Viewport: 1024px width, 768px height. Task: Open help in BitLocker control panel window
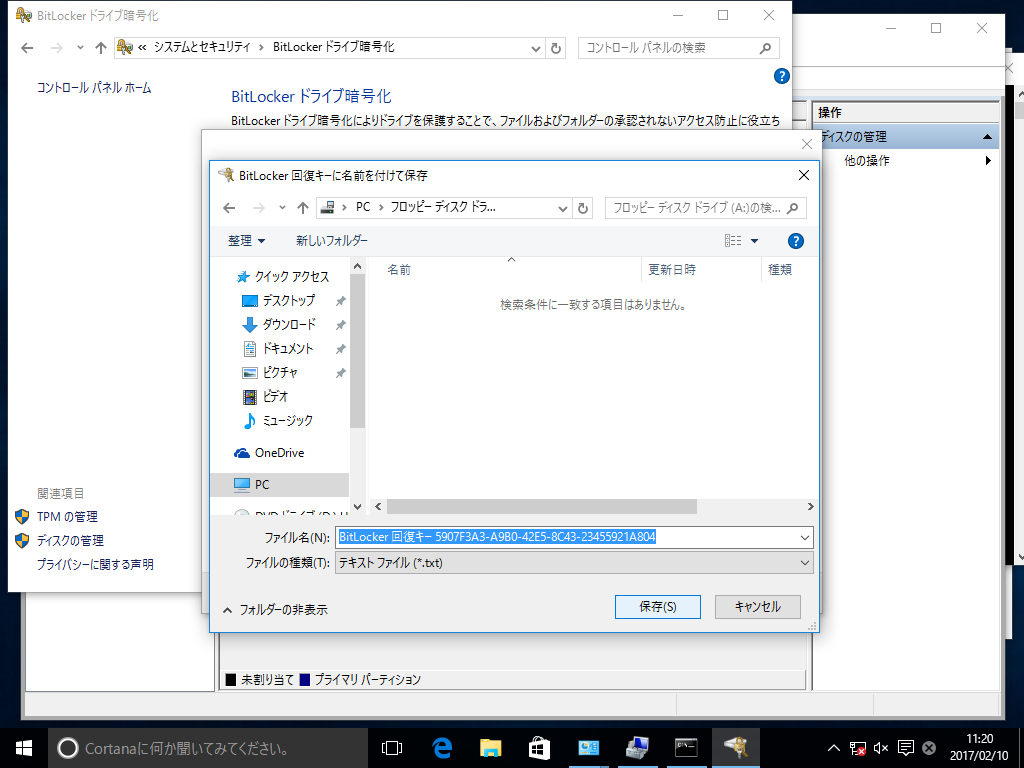(x=782, y=76)
